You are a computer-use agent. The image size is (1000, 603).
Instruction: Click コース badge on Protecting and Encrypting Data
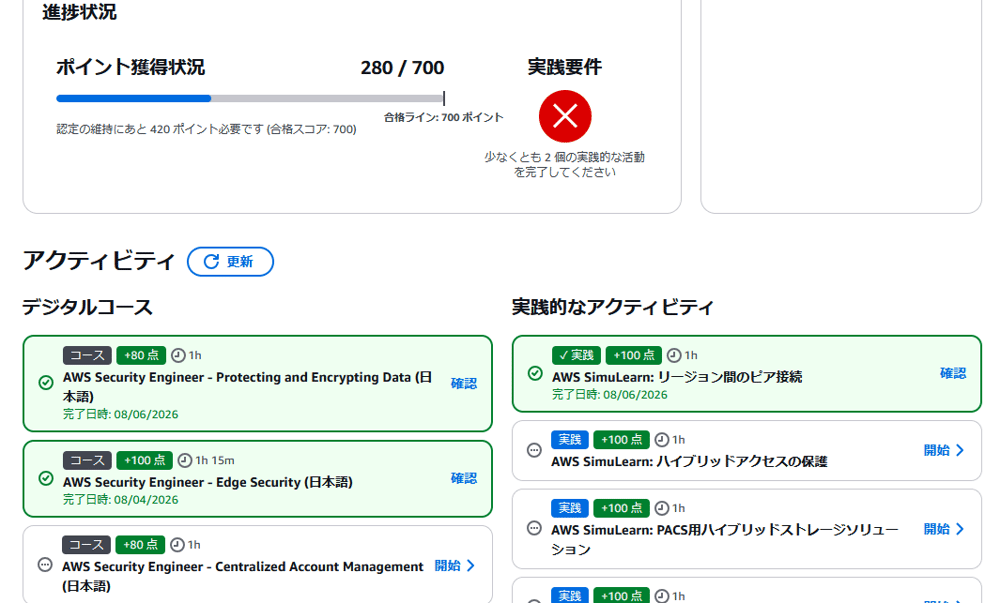point(87,355)
